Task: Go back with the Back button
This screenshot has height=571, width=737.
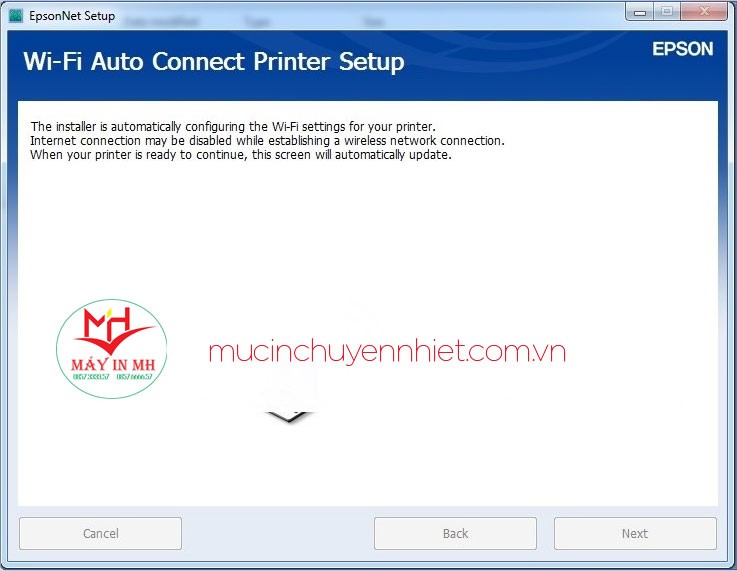Action: pyautogui.click(x=455, y=533)
